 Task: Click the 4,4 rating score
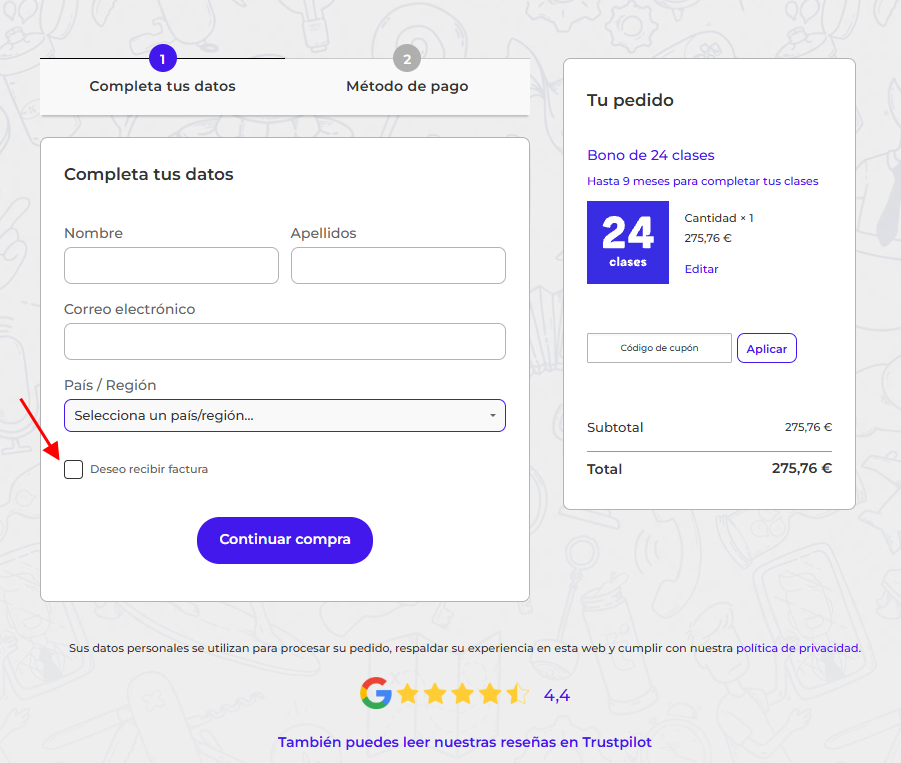(557, 695)
